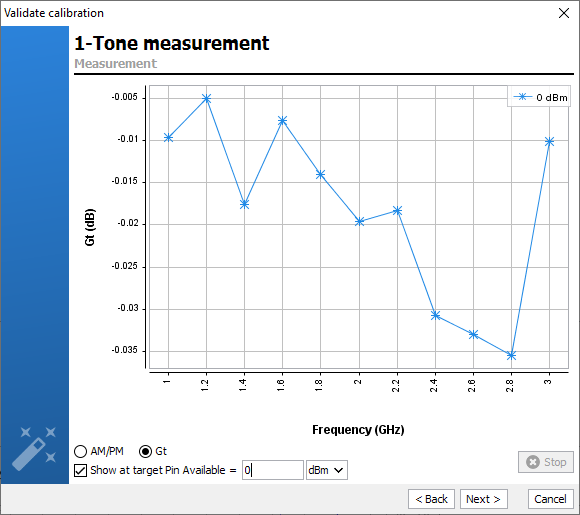Click the Stop button's cross icon
This screenshot has height=515, width=580.
tap(533, 462)
